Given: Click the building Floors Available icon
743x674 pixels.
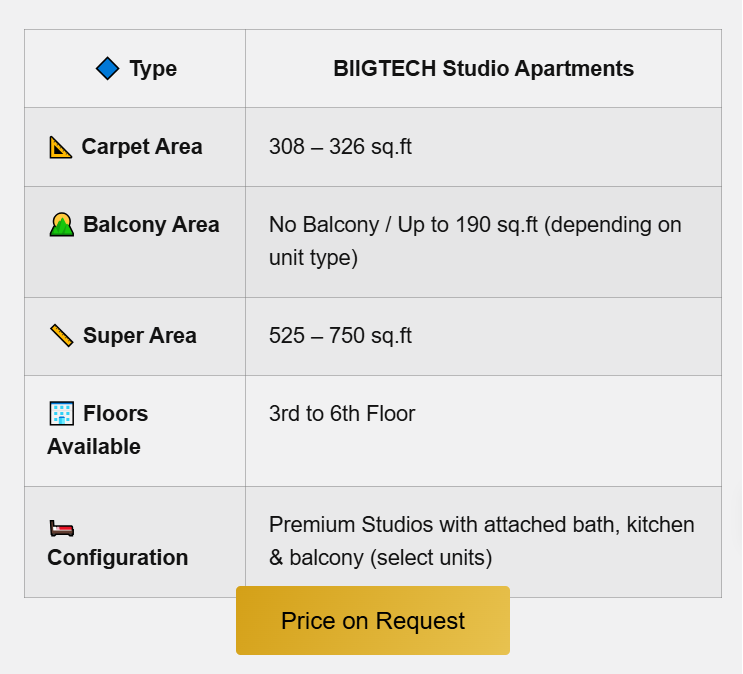Looking at the screenshot, I should click(x=62, y=414).
